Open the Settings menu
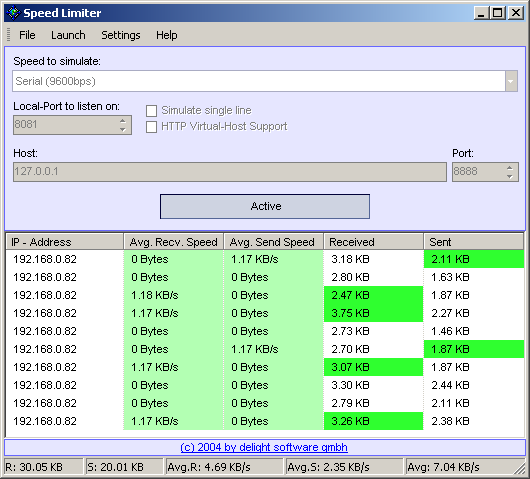 121,35
